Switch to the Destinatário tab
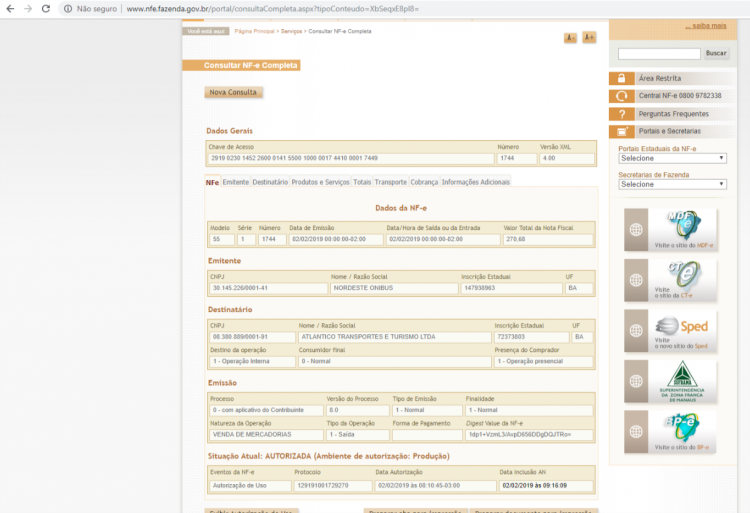The height and width of the screenshot is (513, 750). tap(270, 182)
